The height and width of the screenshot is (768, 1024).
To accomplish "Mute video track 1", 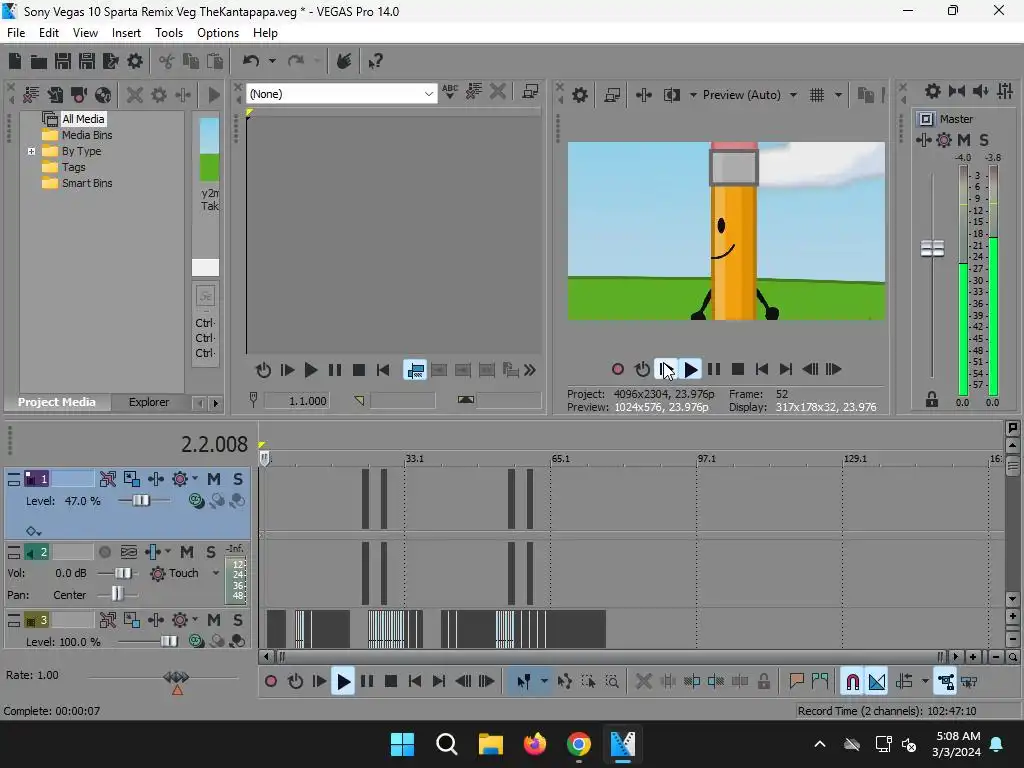I will (x=214, y=479).
